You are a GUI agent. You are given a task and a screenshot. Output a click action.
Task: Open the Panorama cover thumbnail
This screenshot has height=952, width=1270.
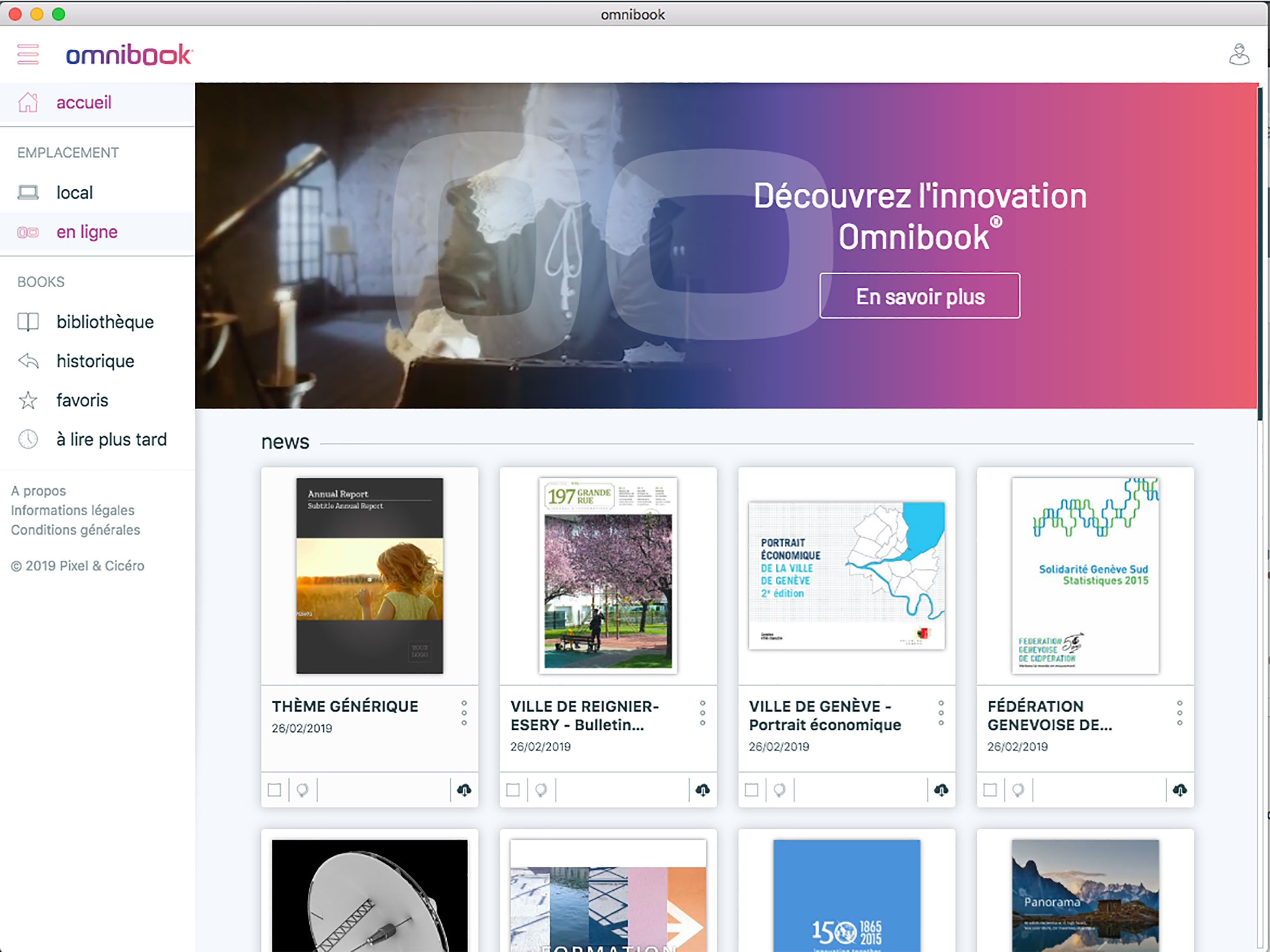tap(1085, 896)
